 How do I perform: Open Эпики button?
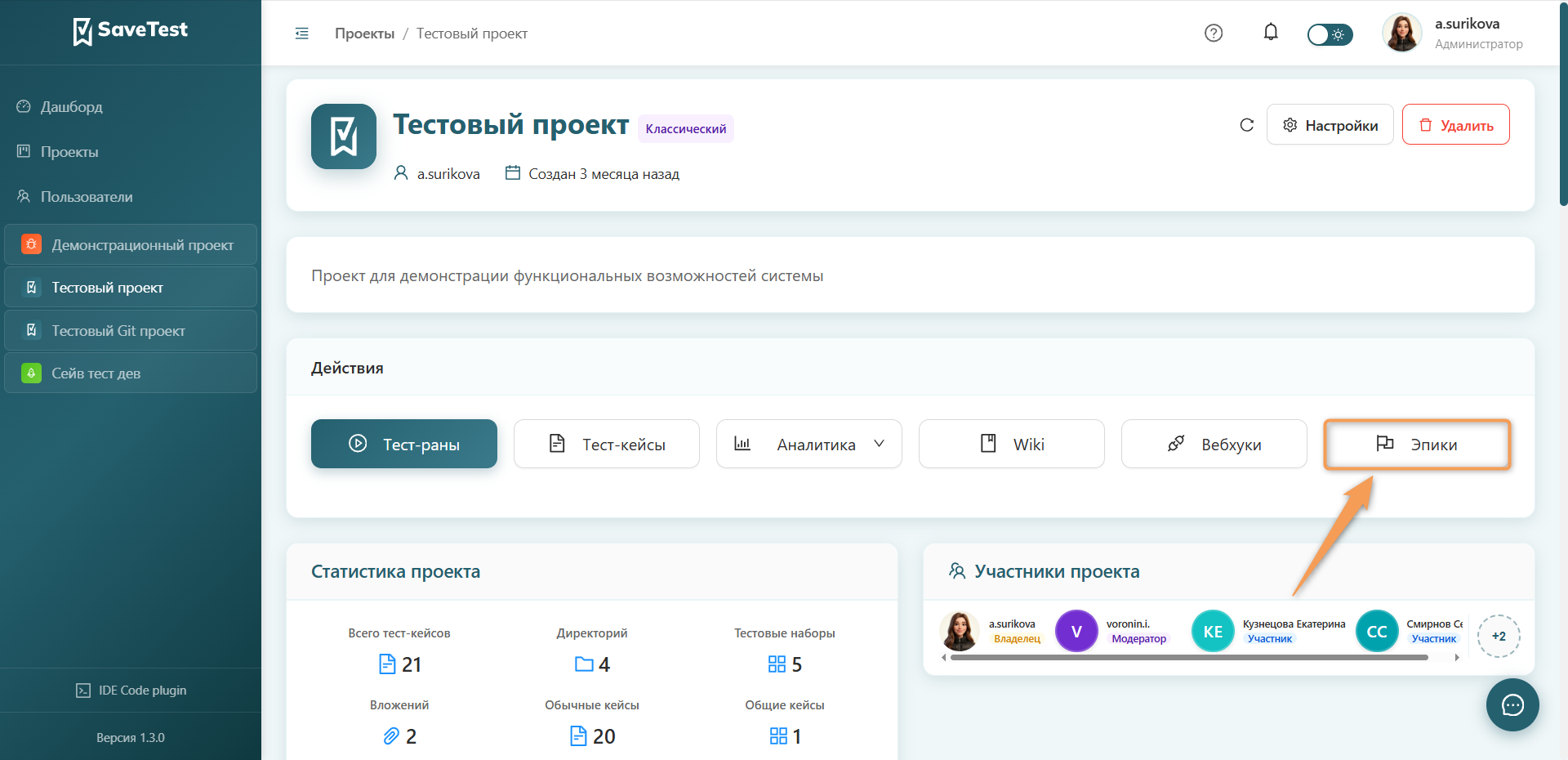pos(1417,444)
